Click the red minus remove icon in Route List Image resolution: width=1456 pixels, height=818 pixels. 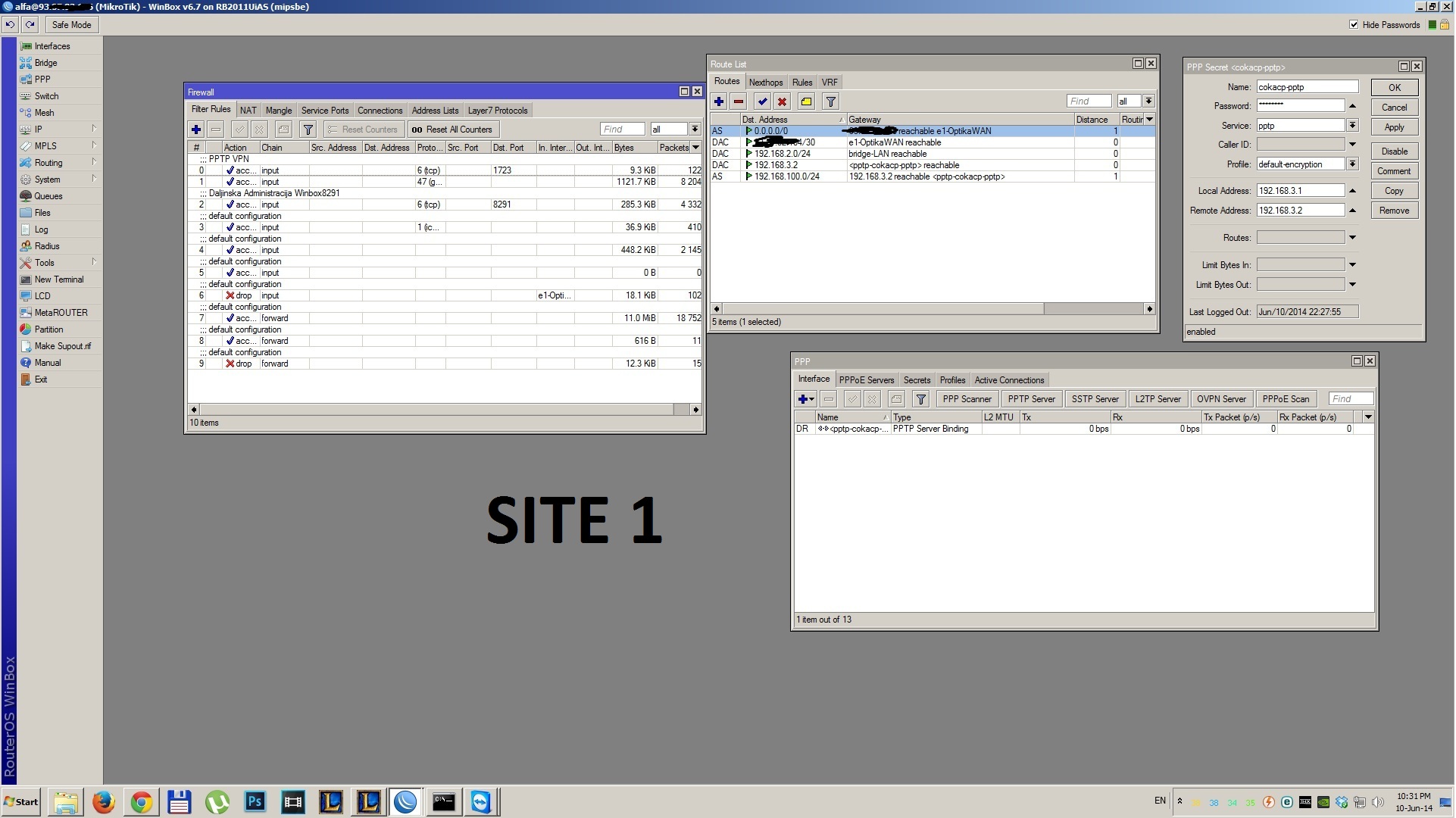pyautogui.click(x=739, y=101)
